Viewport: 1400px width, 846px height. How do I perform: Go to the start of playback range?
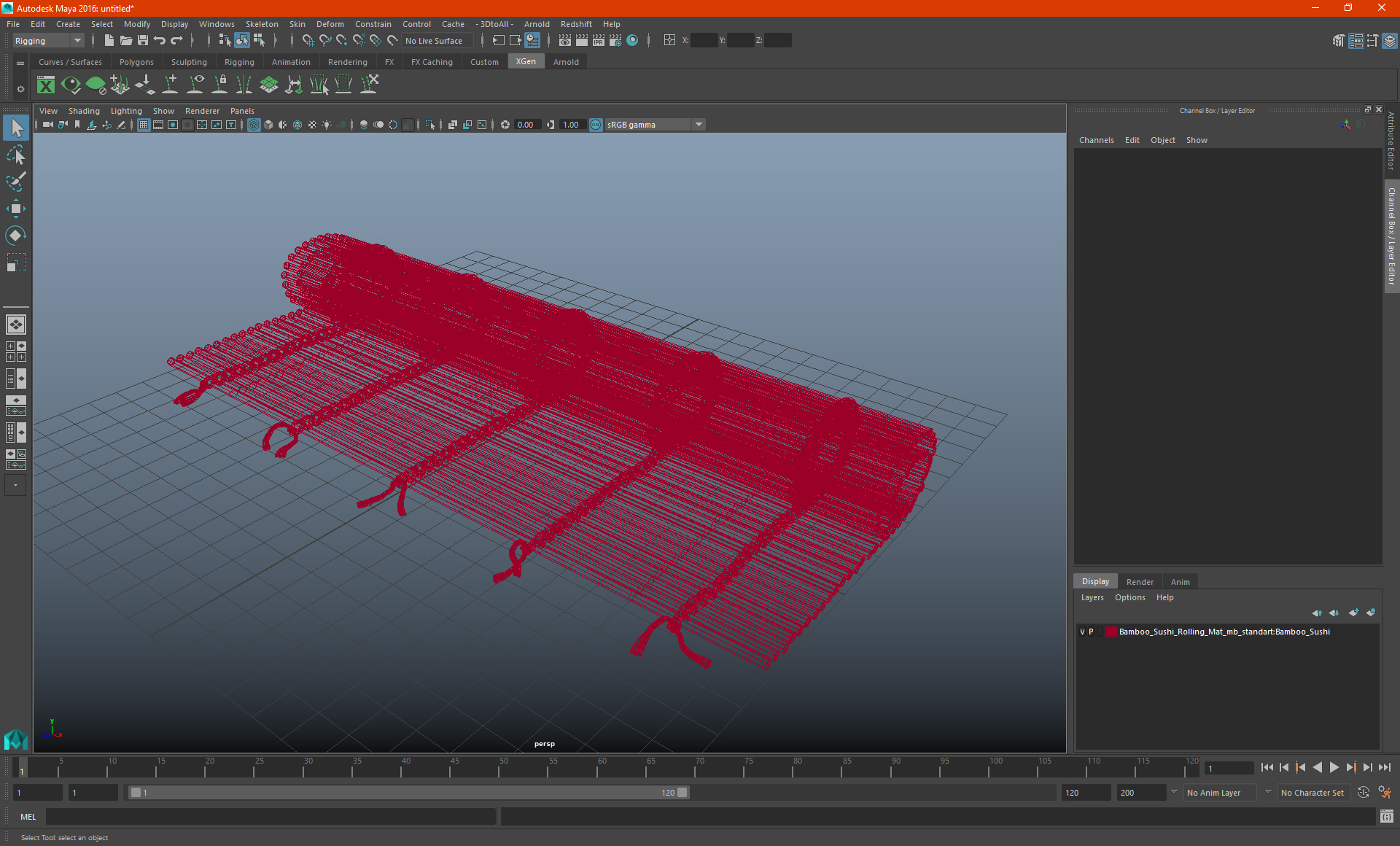click(1267, 767)
